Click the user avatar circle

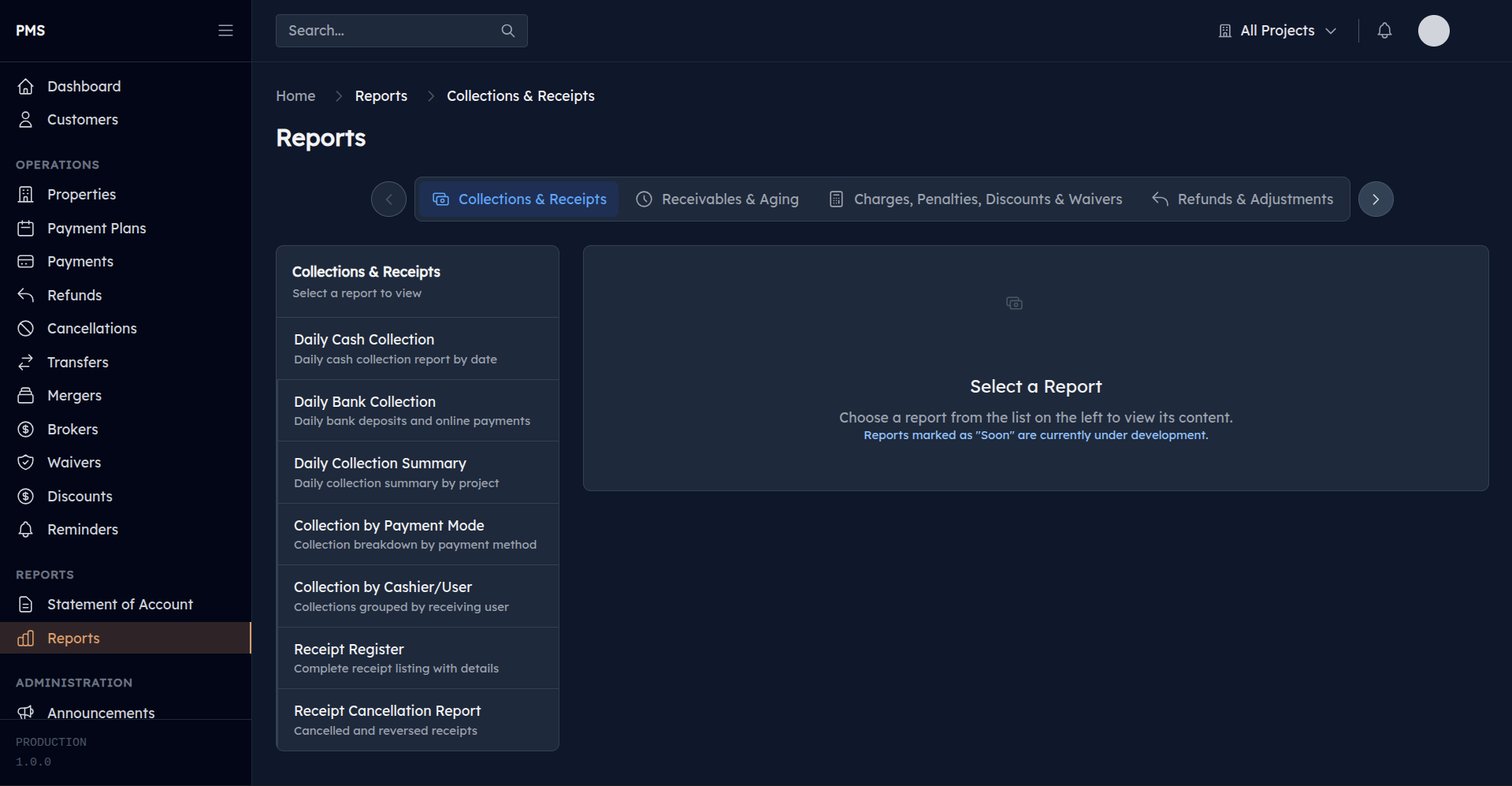tap(1433, 30)
